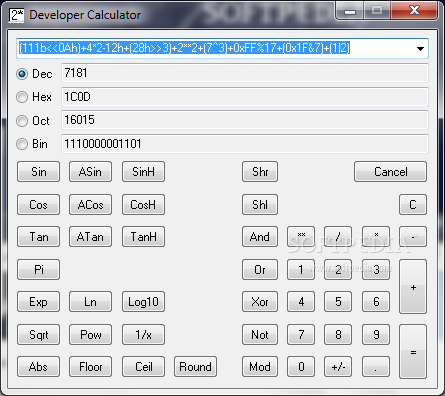Click the Ceil function button
Screen dimensions: 445x396
click(143, 367)
